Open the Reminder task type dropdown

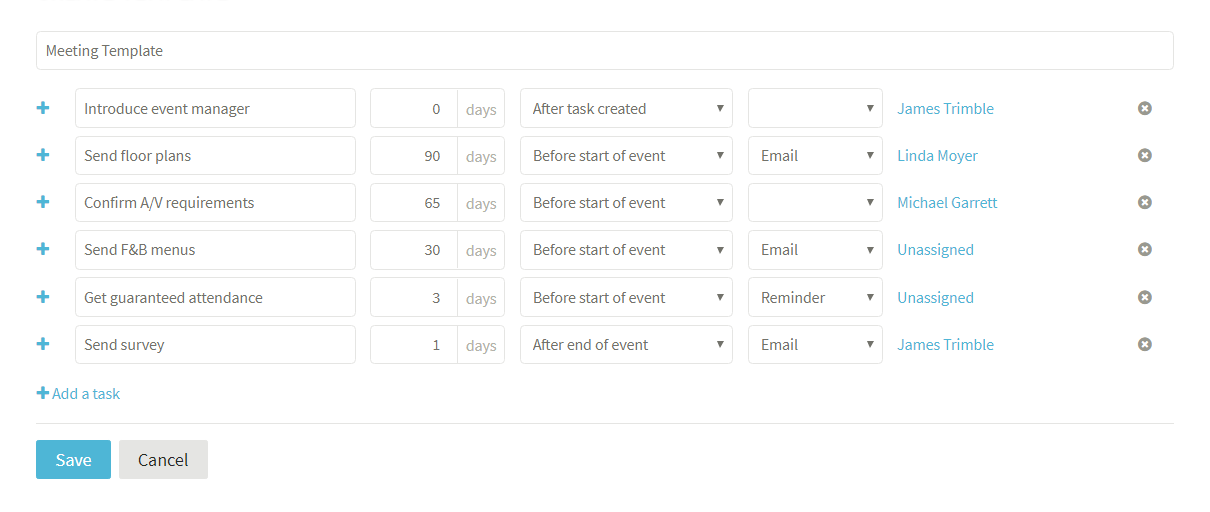pyautogui.click(x=815, y=297)
